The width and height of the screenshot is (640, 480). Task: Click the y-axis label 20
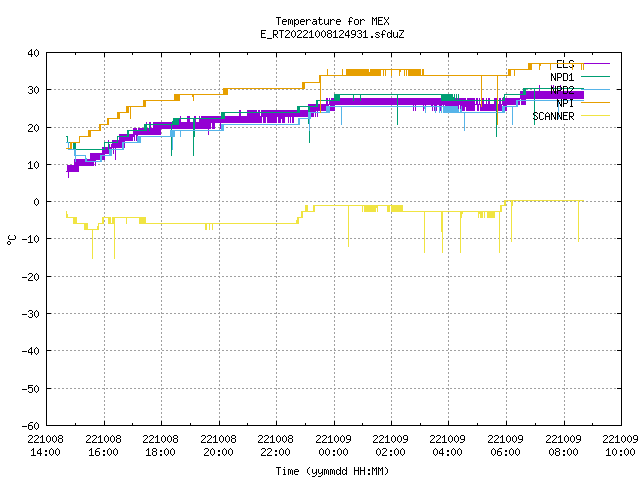pyautogui.click(x=33, y=128)
